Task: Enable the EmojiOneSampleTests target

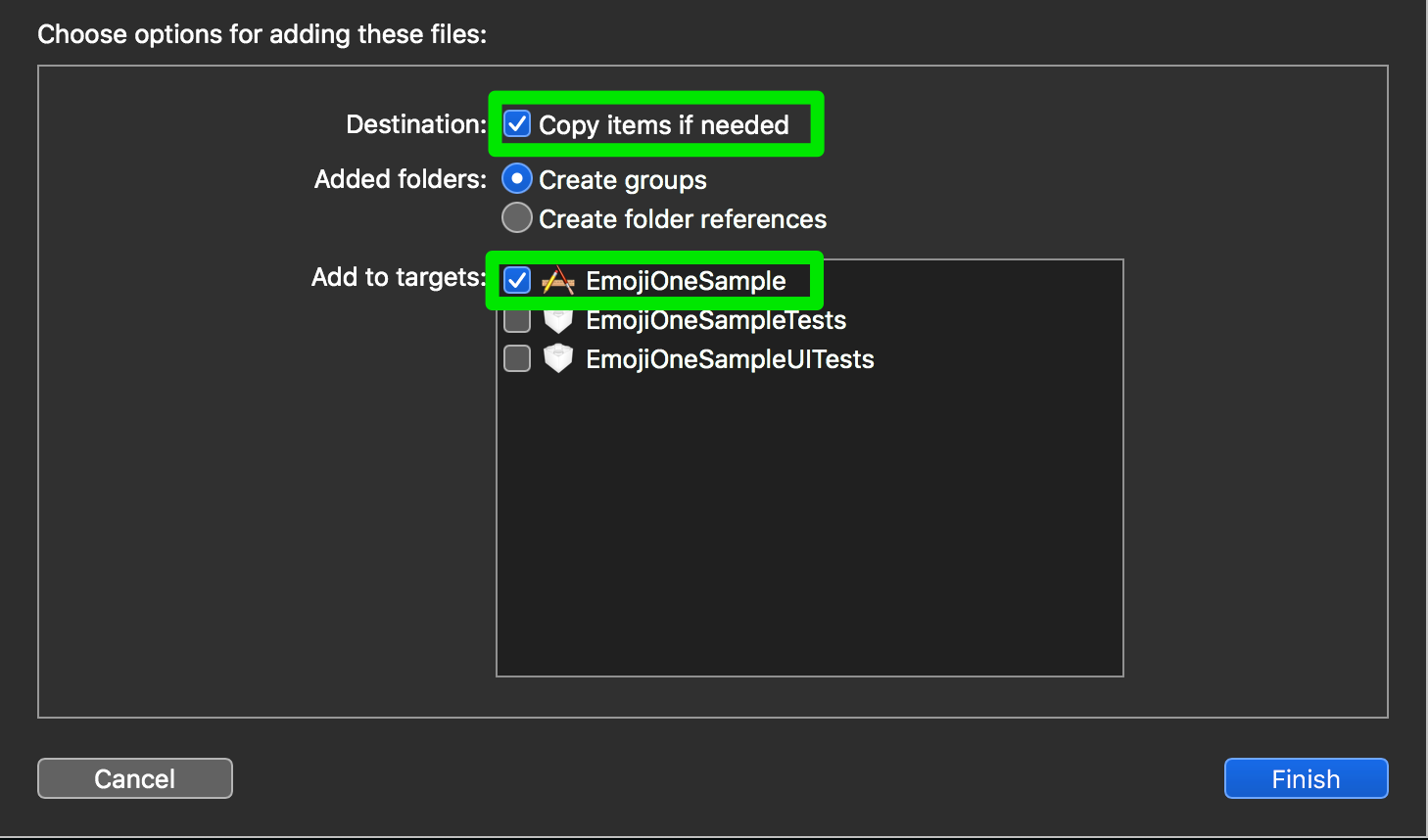Action: coord(516,319)
